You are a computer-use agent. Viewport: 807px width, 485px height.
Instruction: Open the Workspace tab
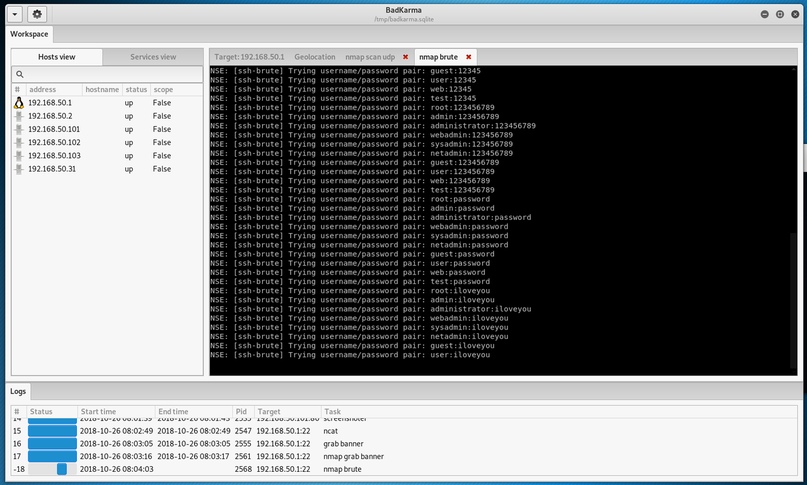[x=30, y=33]
